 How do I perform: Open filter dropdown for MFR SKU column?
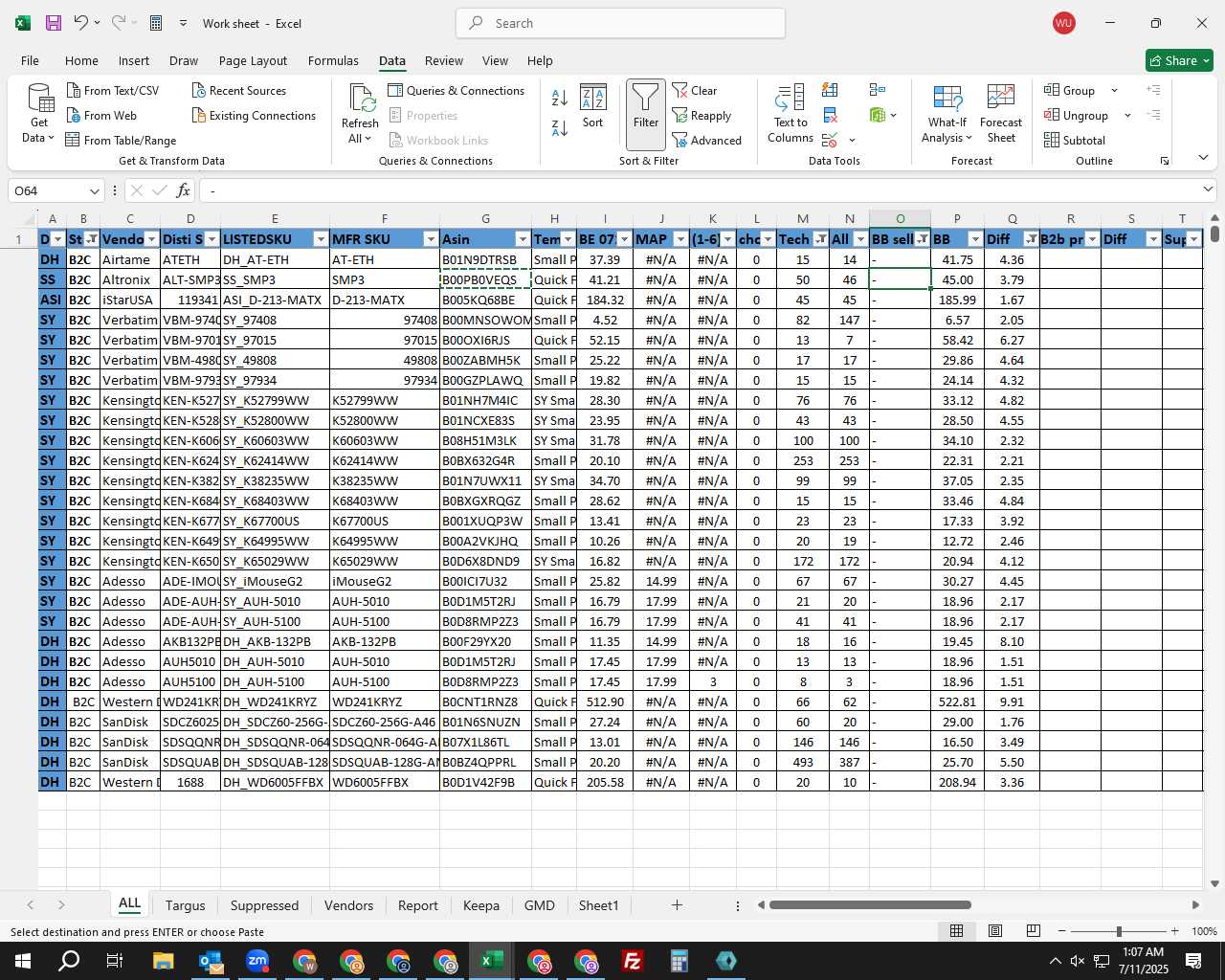(431, 239)
